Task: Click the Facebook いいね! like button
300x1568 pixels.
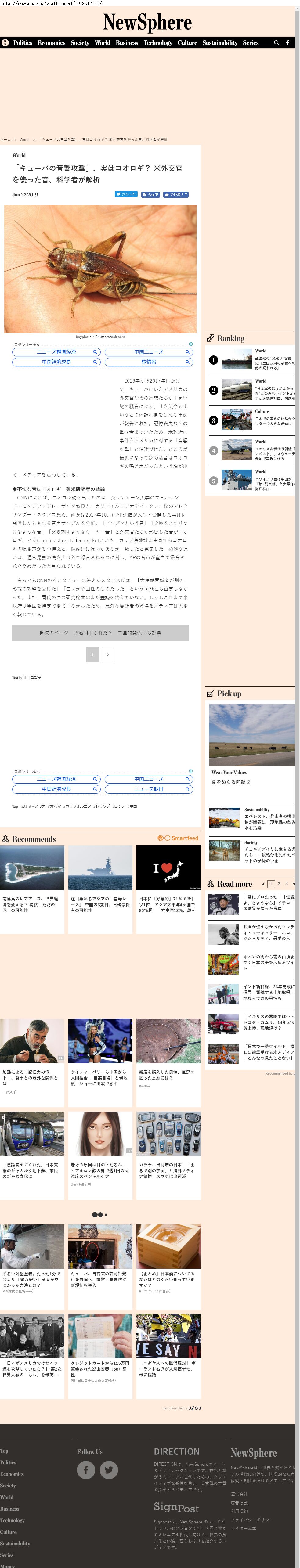Action: [x=175, y=194]
